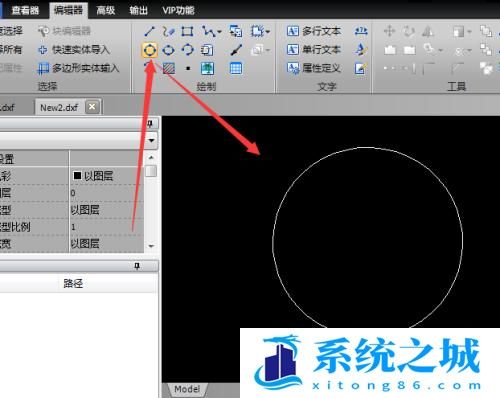Click 快速实体导入 quick entity import
Screen dimensions: 500x398
pyautogui.click(x=74, y=50)
